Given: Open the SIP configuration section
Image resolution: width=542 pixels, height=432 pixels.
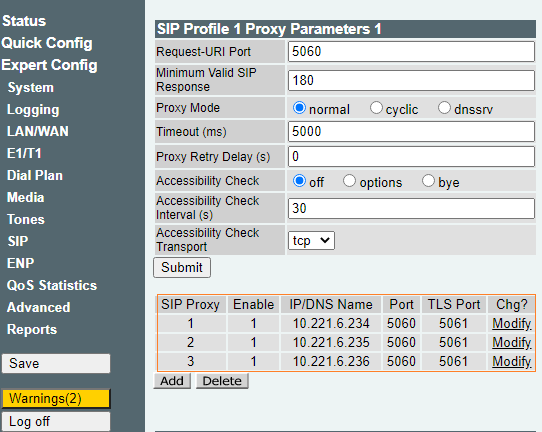Looking at the screenshot, I should click(x=18, y=241).
